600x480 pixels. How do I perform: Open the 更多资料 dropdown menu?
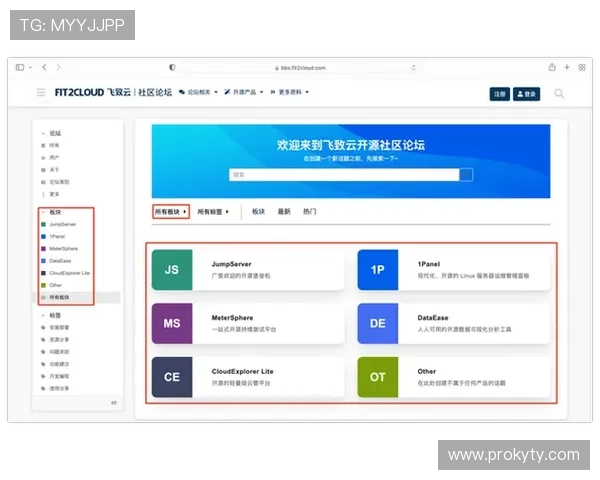click(289, 92)
